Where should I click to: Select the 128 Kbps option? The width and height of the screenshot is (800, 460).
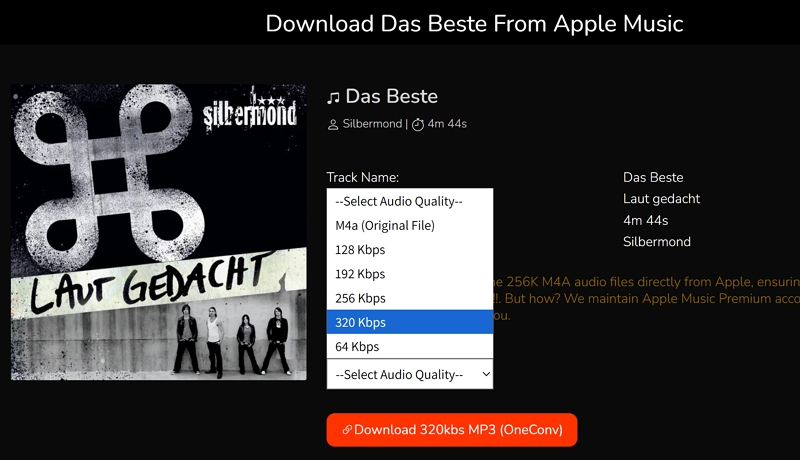point(410,250)
